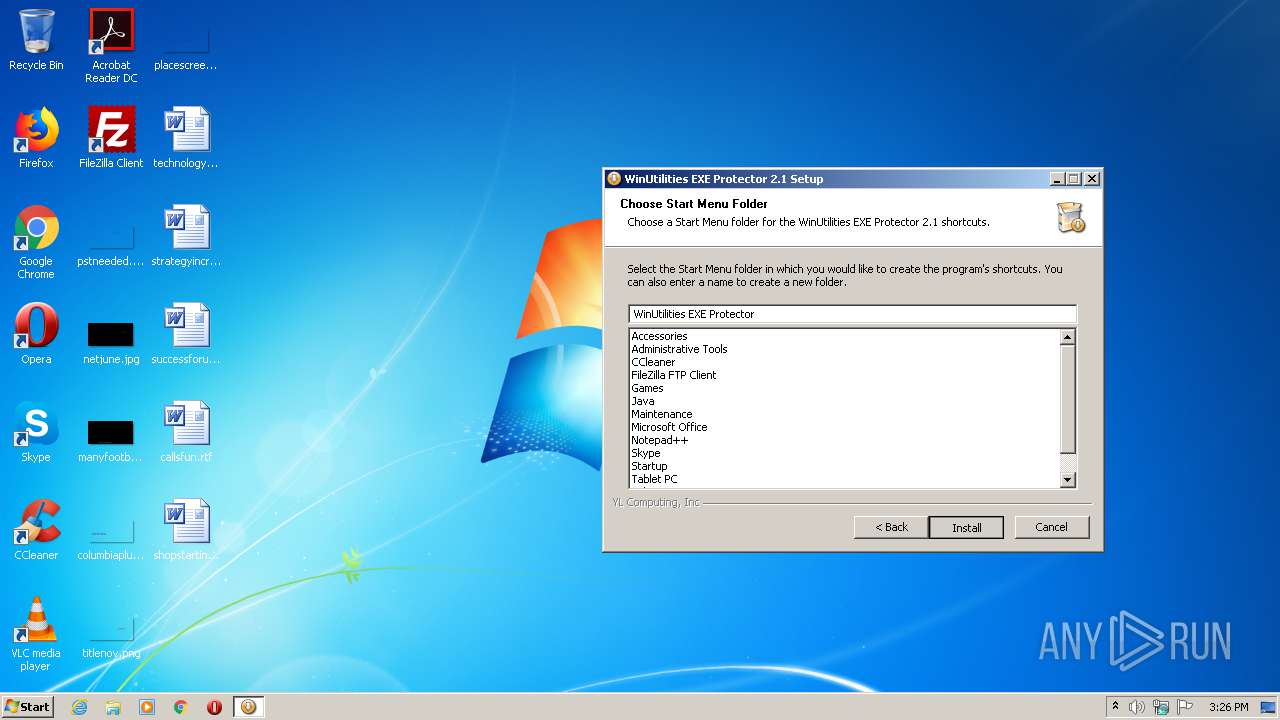Open the CCleaner desktop shortcut
The height and width of the screenshot is (720, 1280).
(36, 530)
